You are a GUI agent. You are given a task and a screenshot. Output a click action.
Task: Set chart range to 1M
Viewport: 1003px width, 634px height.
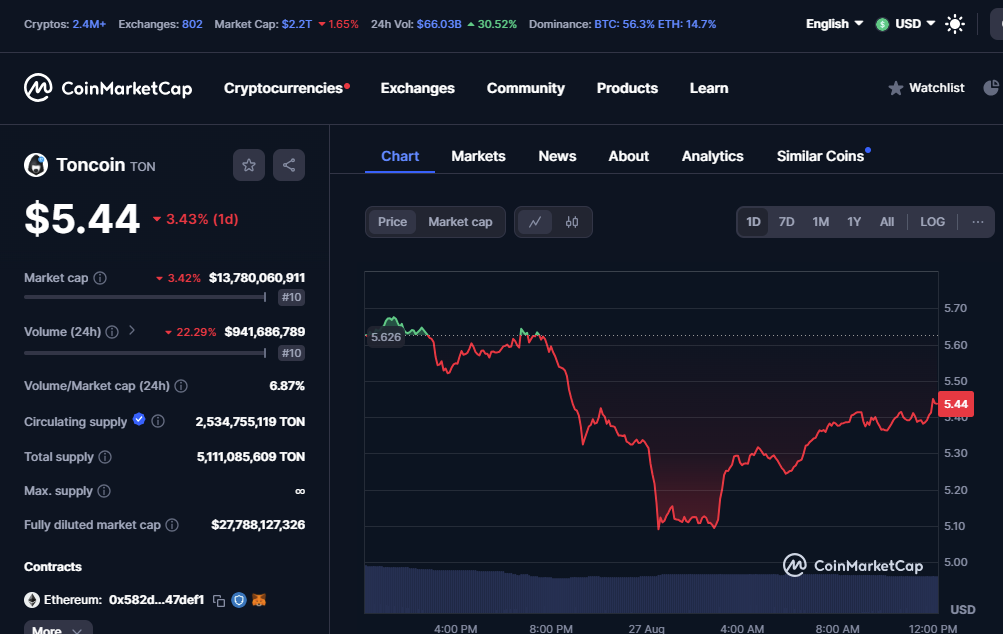tap(821, 222)
